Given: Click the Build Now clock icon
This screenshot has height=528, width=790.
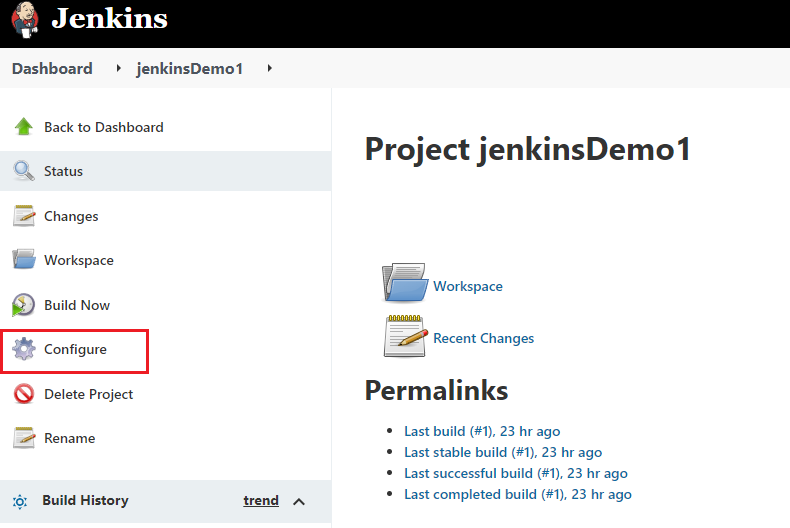Looking at the screenshot, I should click(23, 305).
